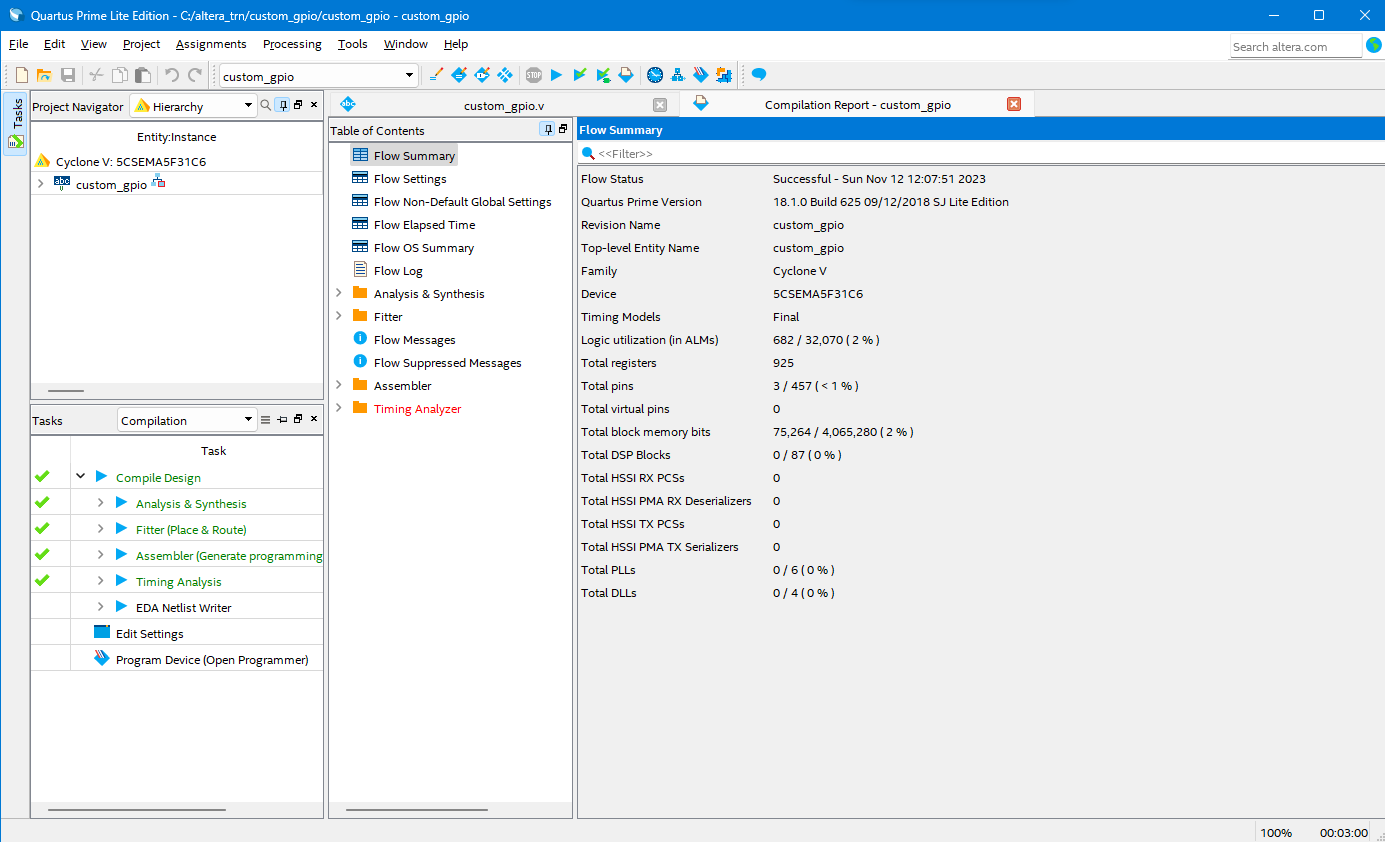Expand the Analysis & Synthesis report folder

[x=339, y=293]
